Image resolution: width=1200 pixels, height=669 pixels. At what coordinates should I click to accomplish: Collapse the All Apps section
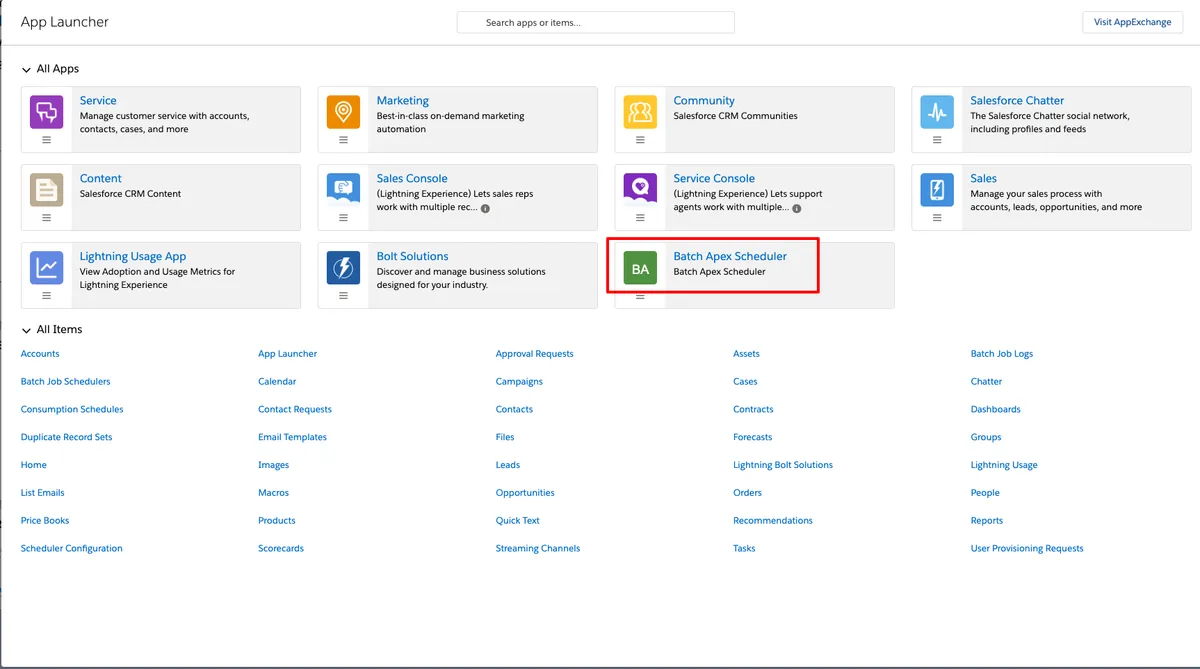pos(26,70)
